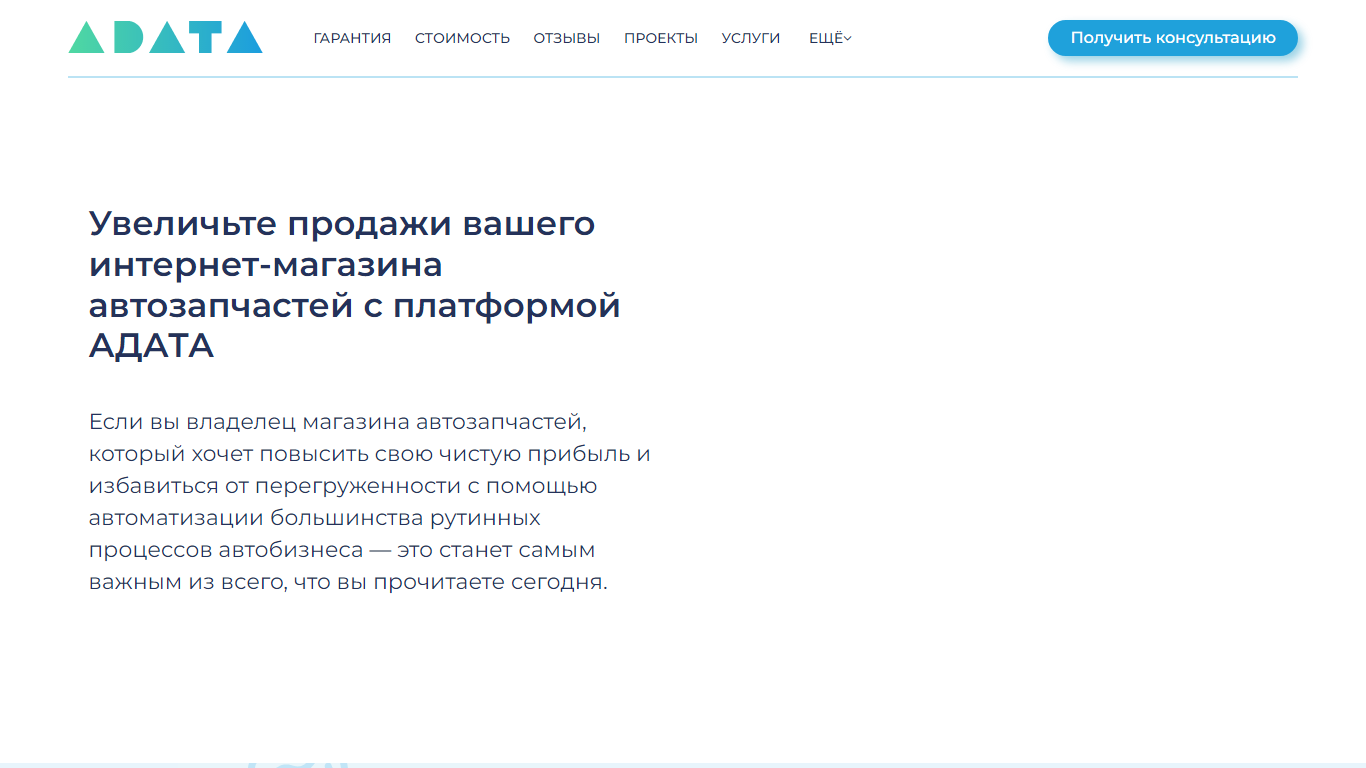Open the ГАРАНТИЯ menu item
This screenshot has height=768, width=1366.
coord(352,38)
